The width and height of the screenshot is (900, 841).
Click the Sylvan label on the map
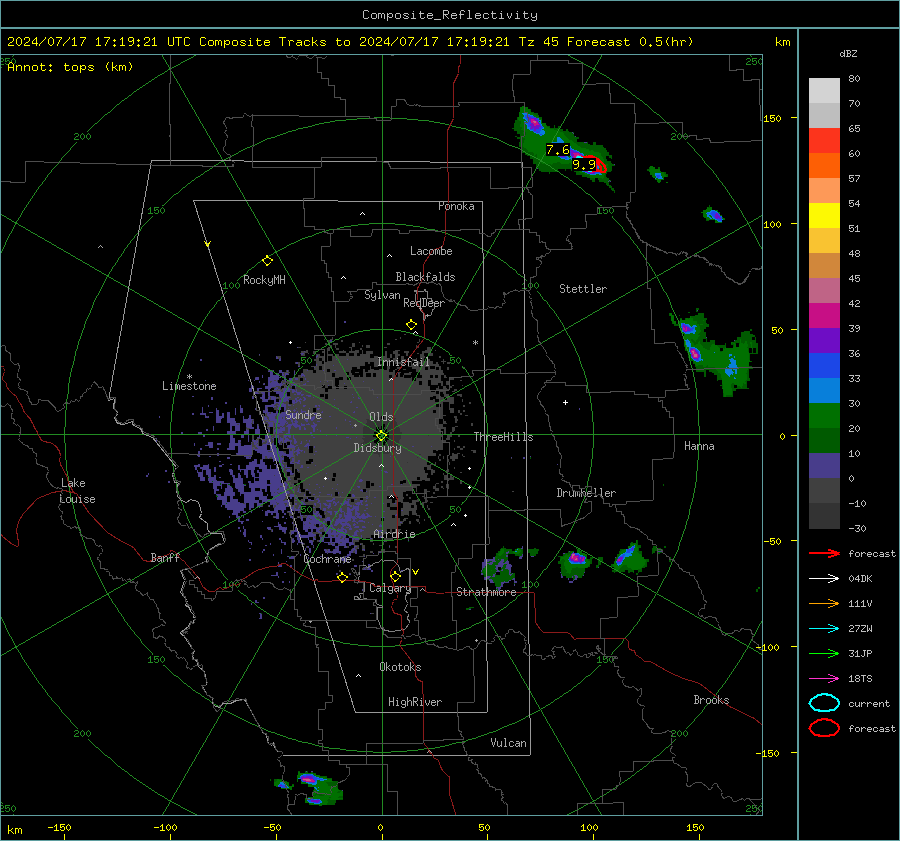(382, 295)
